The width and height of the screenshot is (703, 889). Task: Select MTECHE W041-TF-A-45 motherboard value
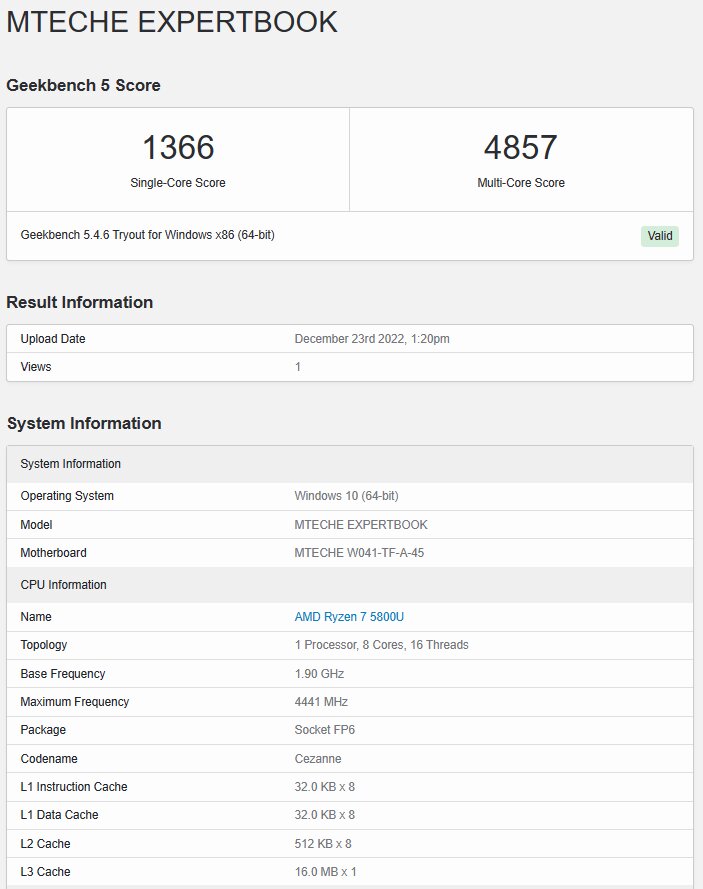[359, 553]
